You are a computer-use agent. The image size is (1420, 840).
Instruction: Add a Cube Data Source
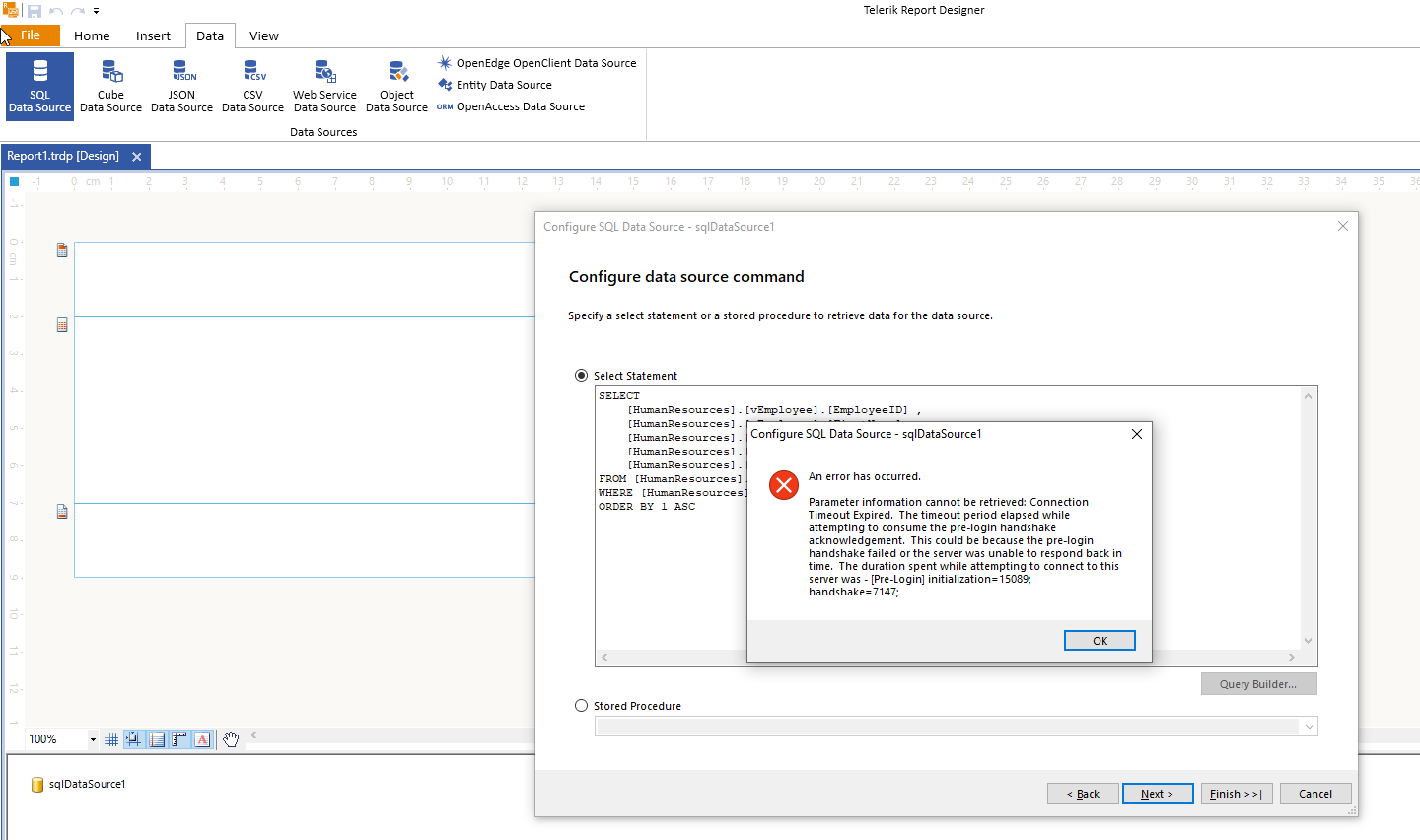click(x=110, y=86)
